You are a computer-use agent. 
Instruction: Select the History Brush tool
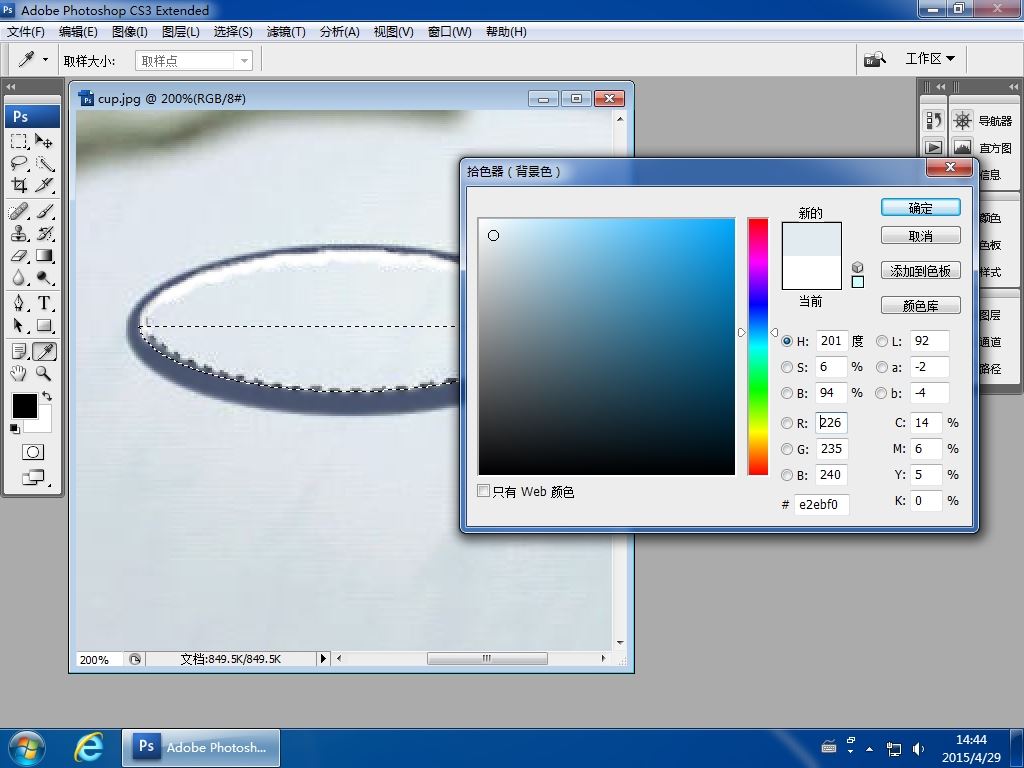(44, 233)
